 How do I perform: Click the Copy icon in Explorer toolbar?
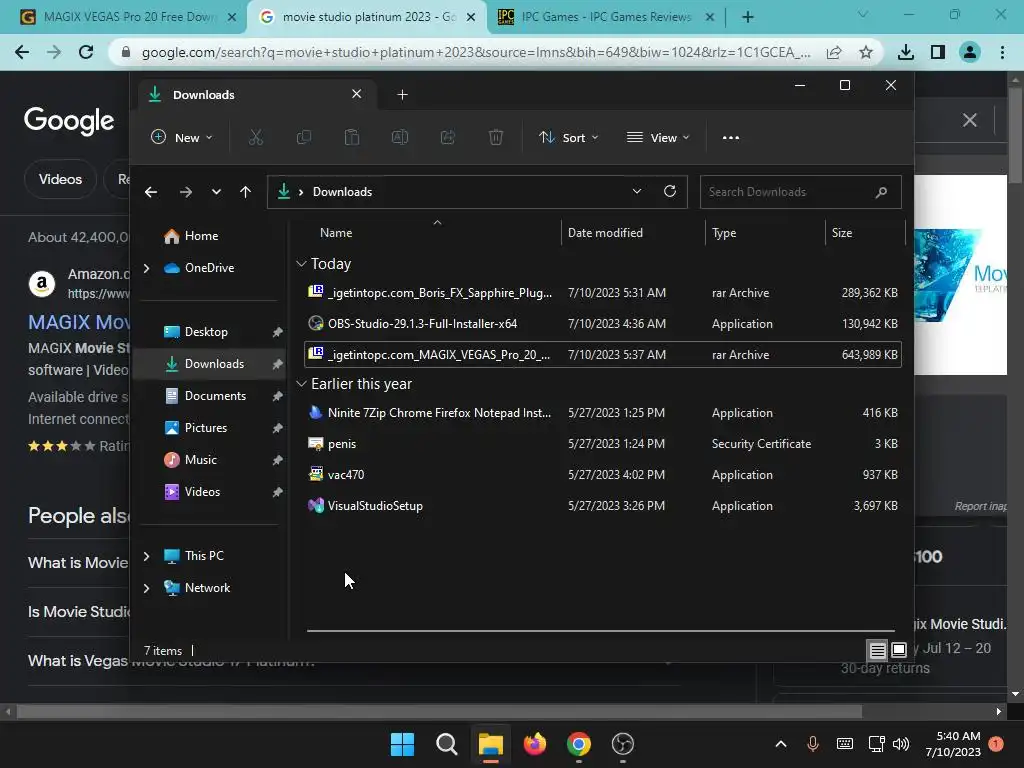(x=304, y=138)
